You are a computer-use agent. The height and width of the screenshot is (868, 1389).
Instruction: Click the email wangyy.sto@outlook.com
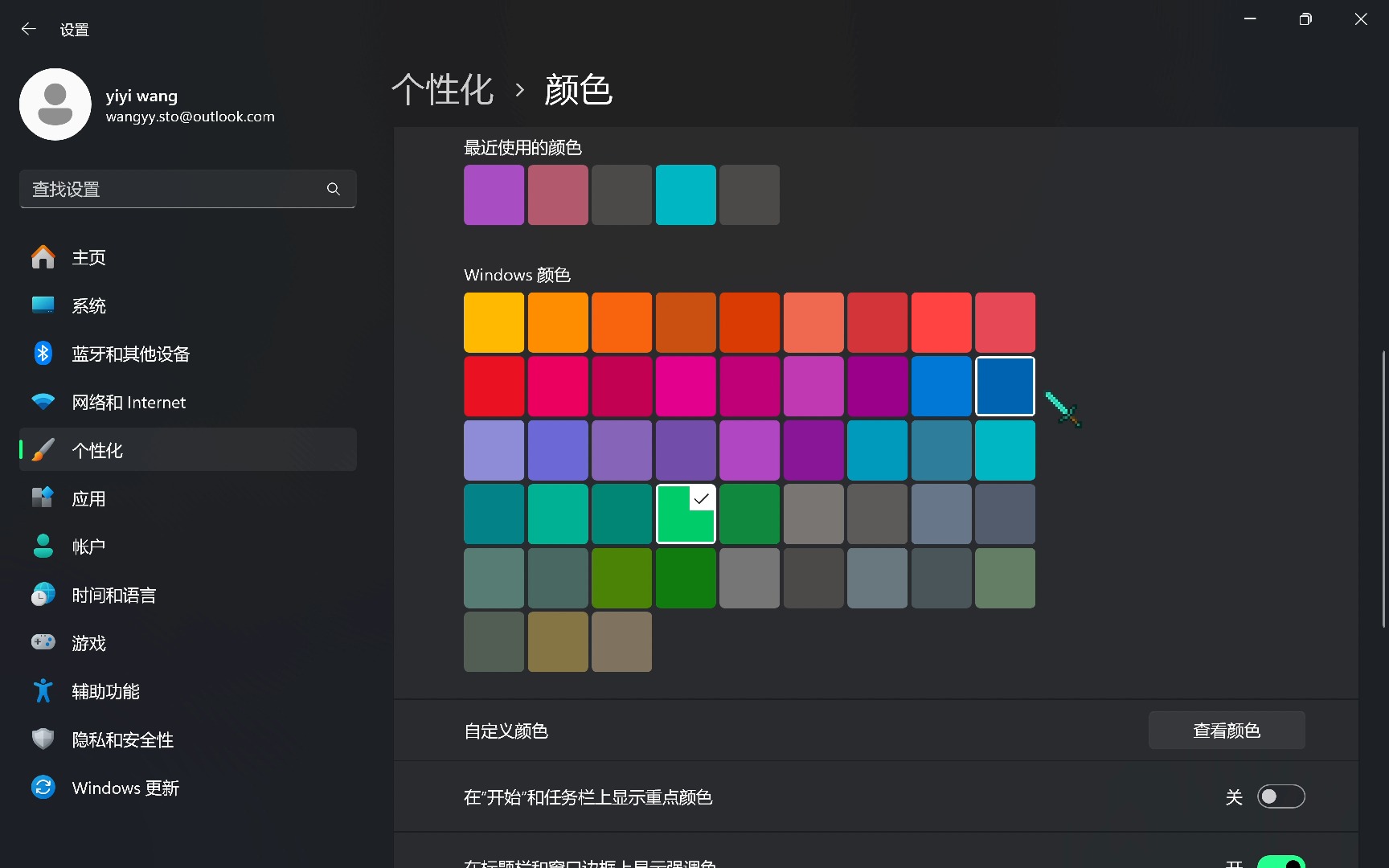[191, 117]
